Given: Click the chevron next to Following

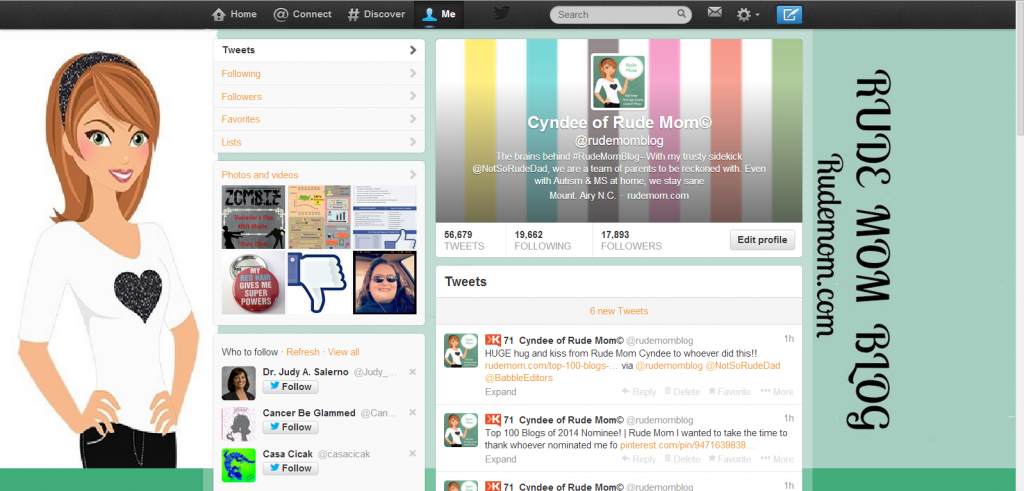Looking at the screenshot, I should click(x=413, y=74).
